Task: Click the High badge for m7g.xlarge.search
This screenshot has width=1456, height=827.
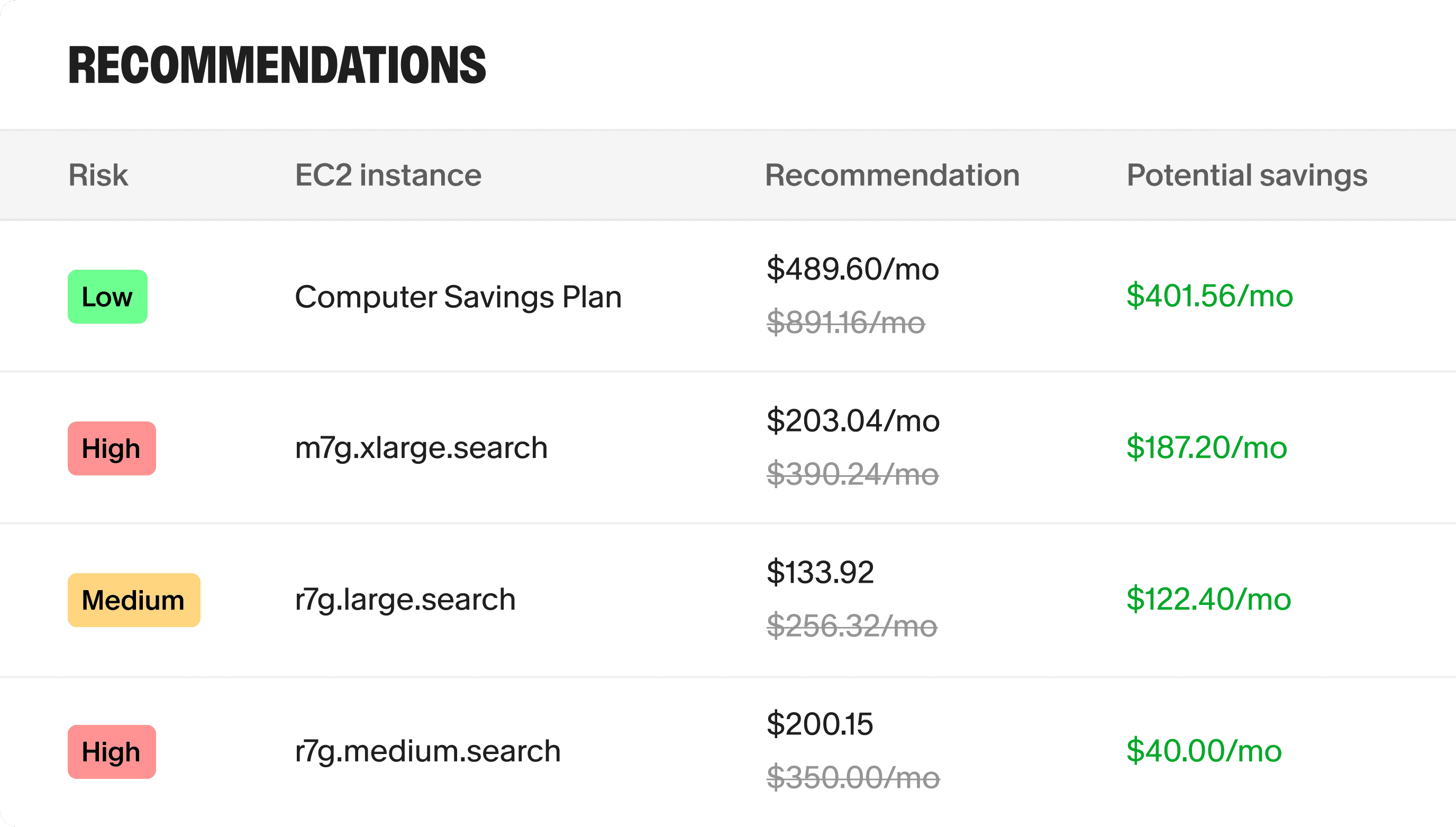Action: point(112,448)
